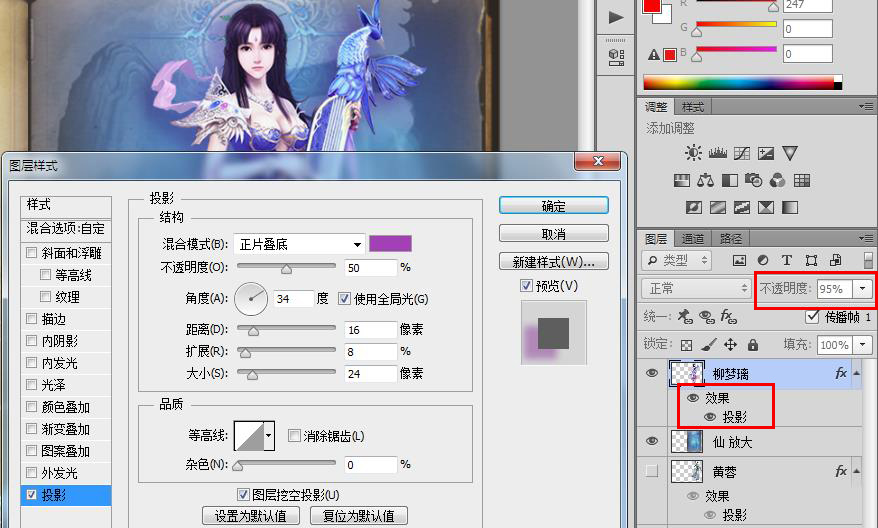The height and width of the screenshot is (528, 878).
Task: Open 填充 100% dropdown arrow
Action: pos(862,344)
